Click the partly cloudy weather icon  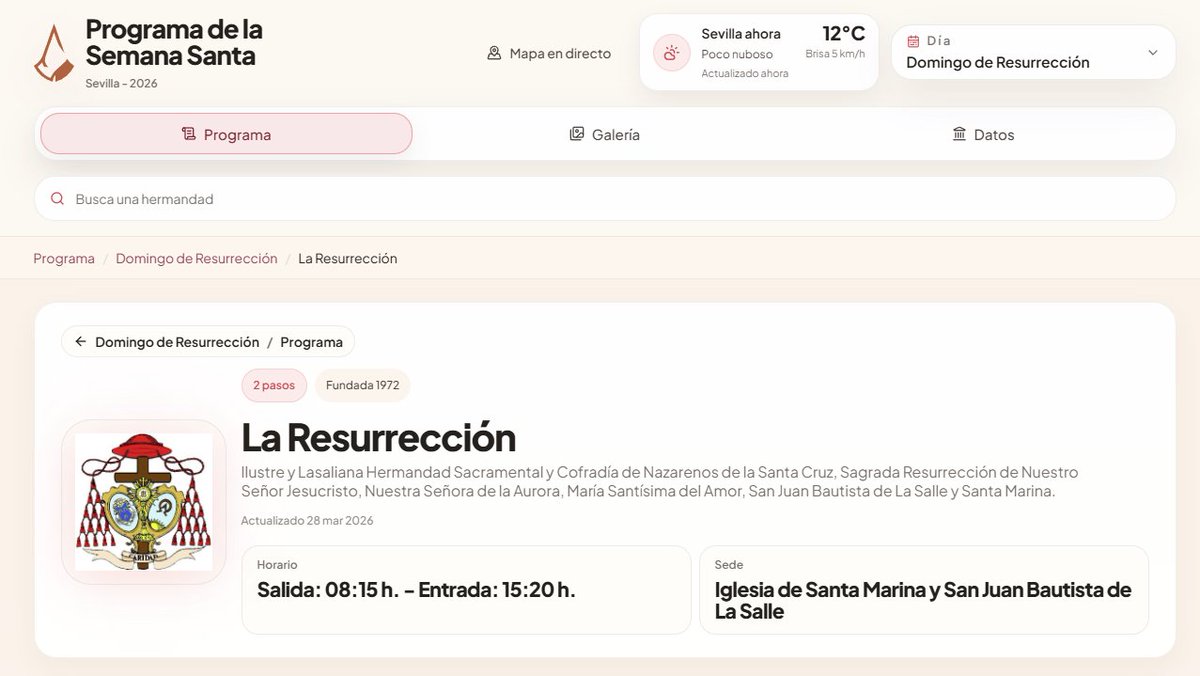point(672,52)
